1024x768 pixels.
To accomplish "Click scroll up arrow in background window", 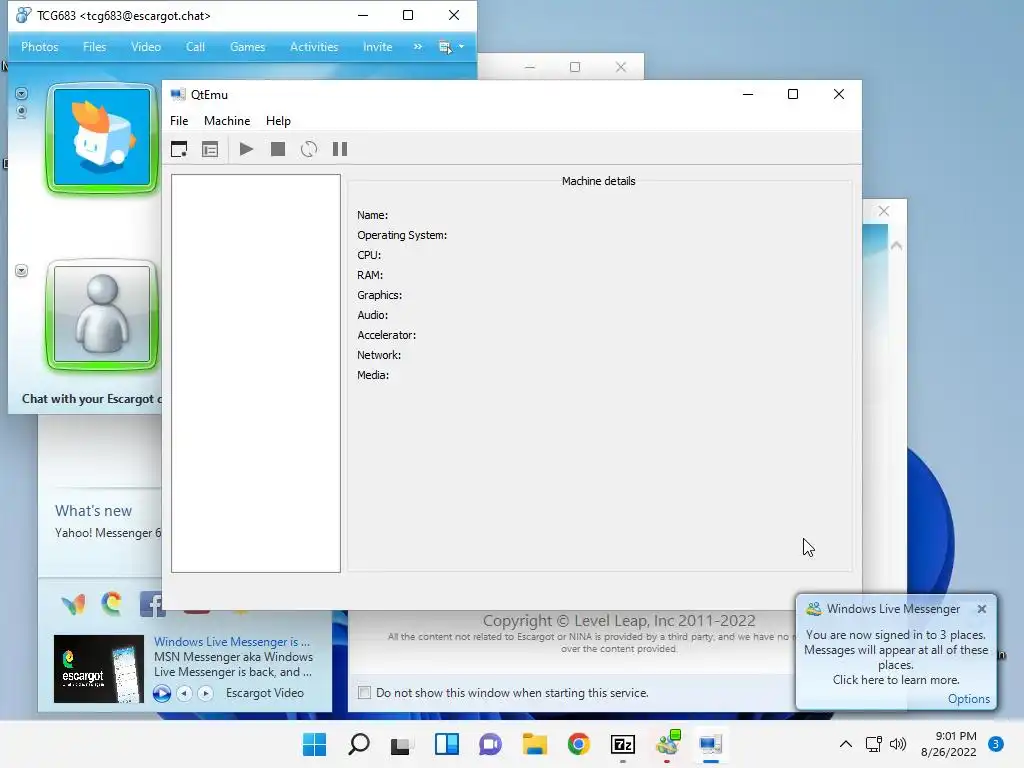I will pos(897,246).
